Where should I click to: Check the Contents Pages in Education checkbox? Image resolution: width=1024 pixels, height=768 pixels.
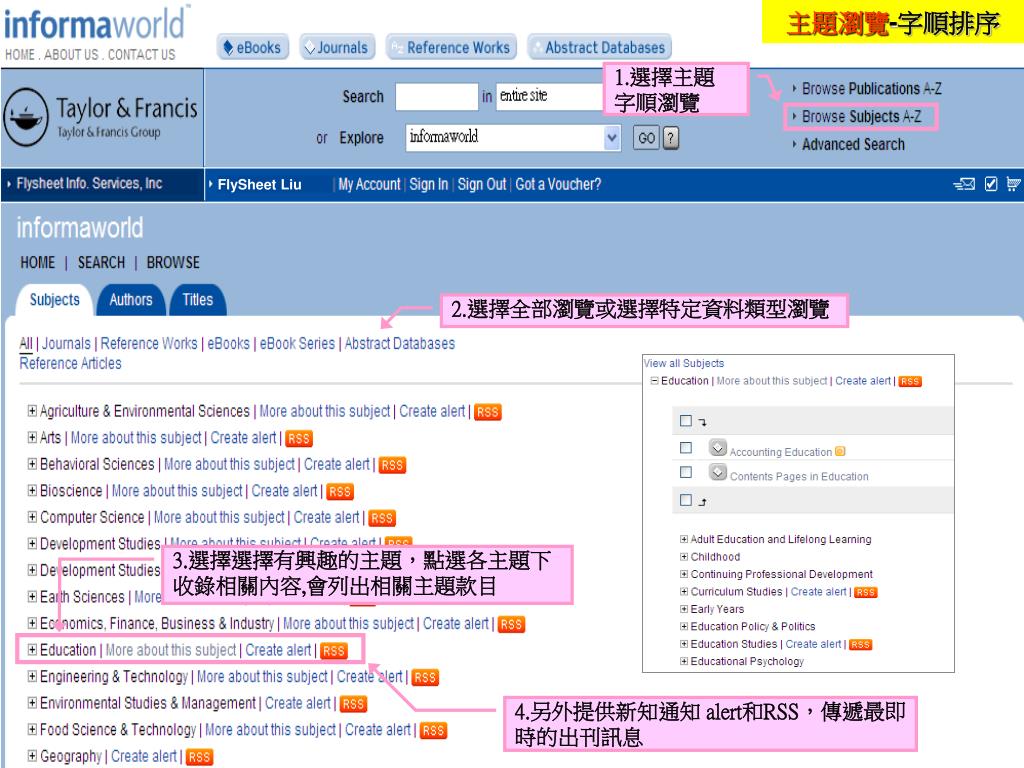[x=686, y=472]
